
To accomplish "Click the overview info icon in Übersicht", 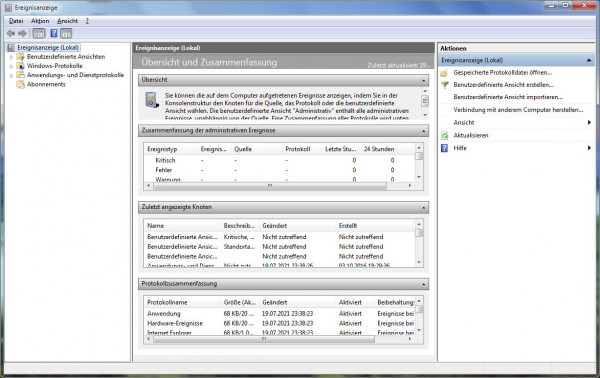I will click(x=152, y=100).
